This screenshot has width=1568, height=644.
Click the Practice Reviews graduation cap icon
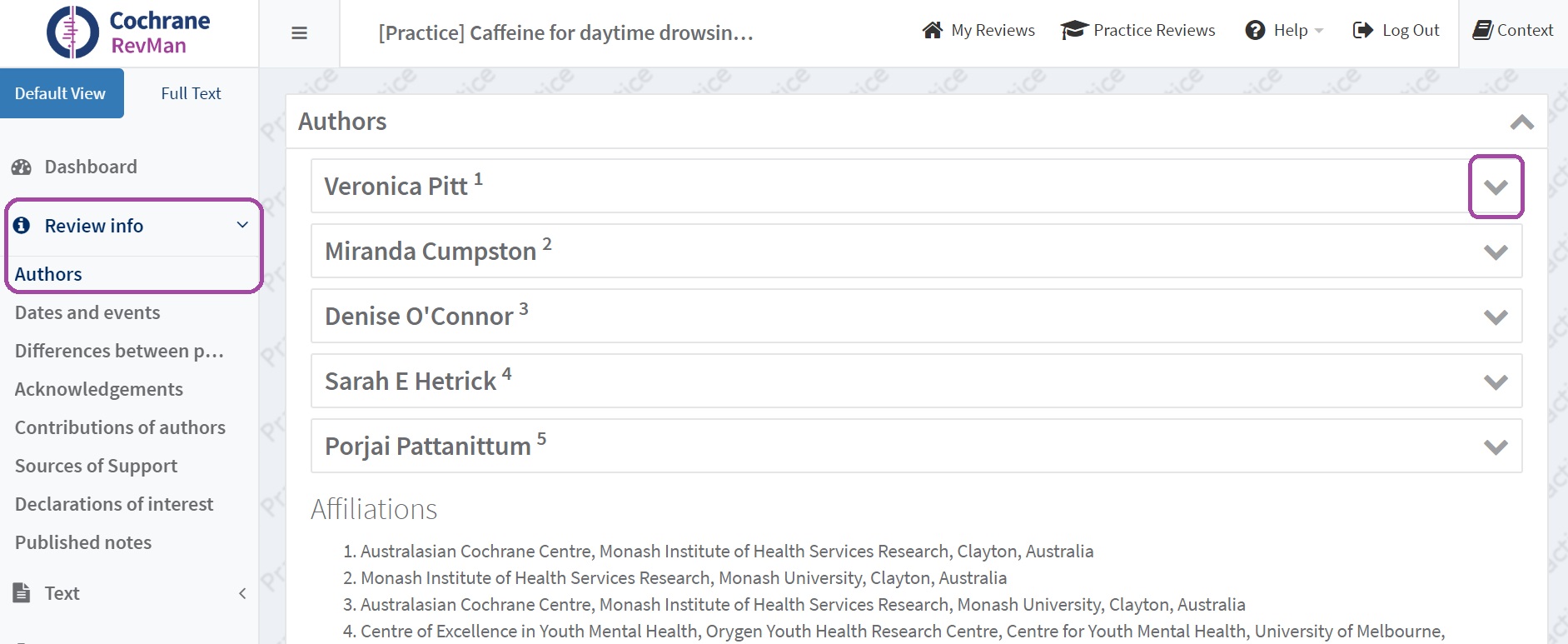pyautogui.click(x=1074, y=31)
